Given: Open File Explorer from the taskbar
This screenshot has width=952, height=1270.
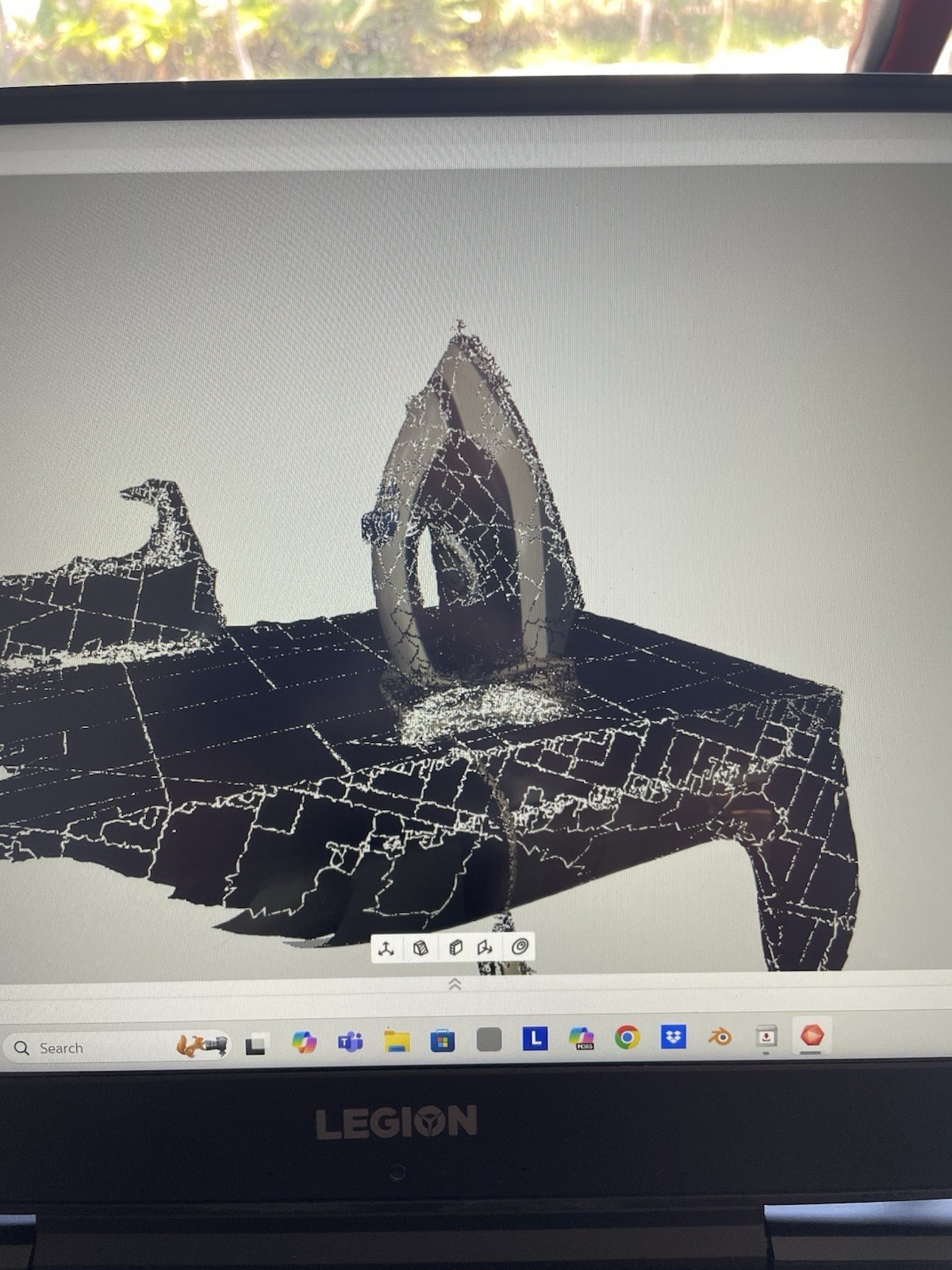Looking at the screenshot, I should pos(397,1041).
